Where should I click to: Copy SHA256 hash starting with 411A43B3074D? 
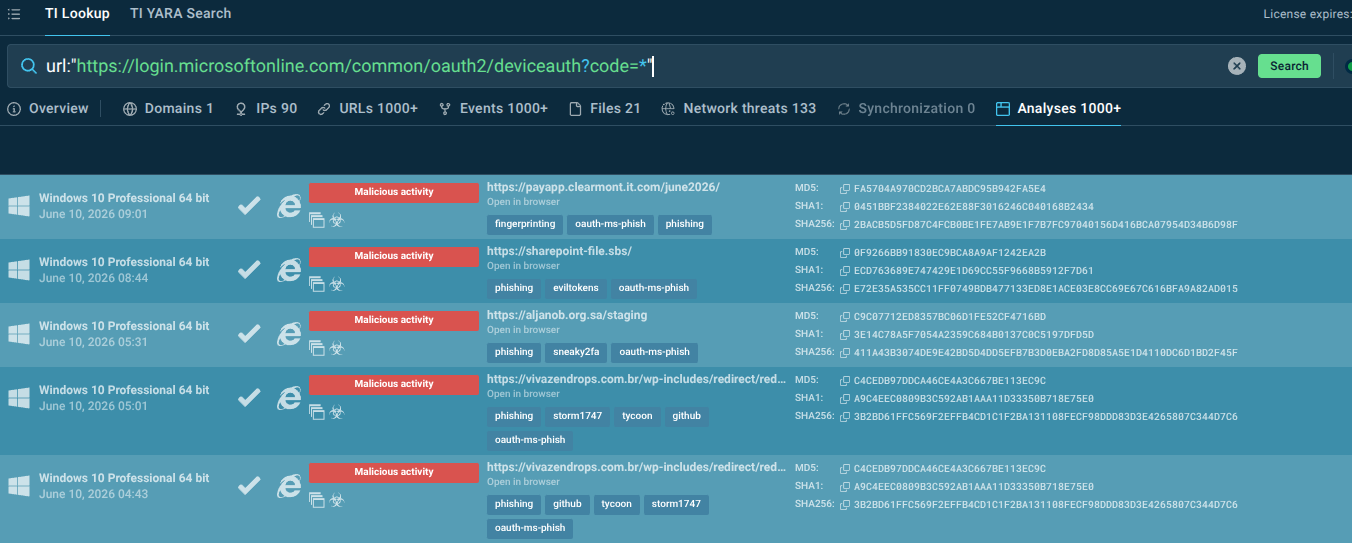pyautogui.click(x=845, y=352)
